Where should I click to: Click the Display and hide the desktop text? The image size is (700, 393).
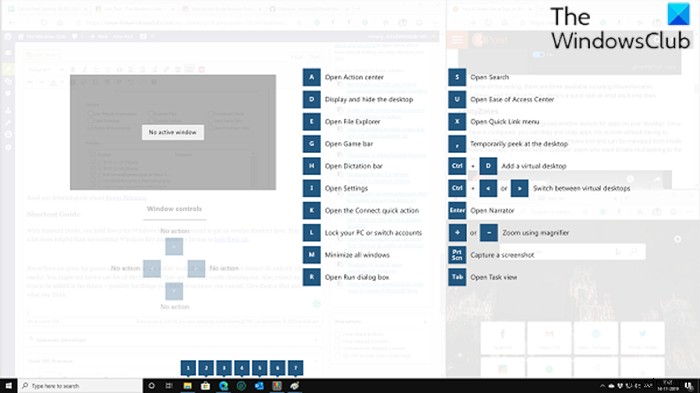click(369, 99)
